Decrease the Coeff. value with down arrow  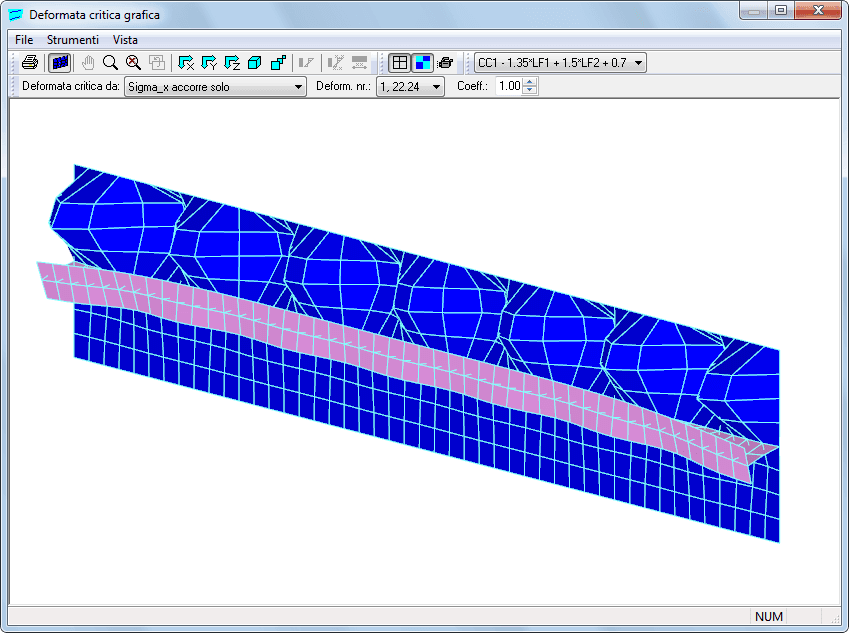tap(530, 90)
